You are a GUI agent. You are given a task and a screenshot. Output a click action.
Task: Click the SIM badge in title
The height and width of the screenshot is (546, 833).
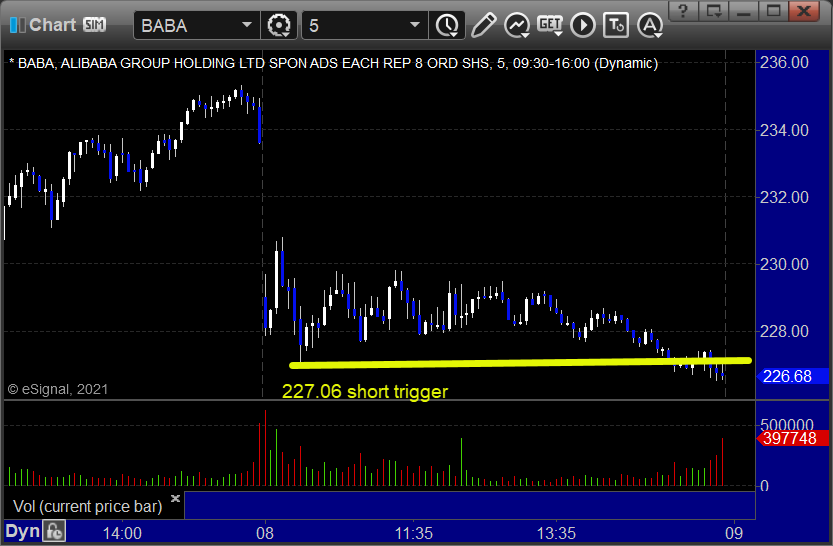coord(95,24)
